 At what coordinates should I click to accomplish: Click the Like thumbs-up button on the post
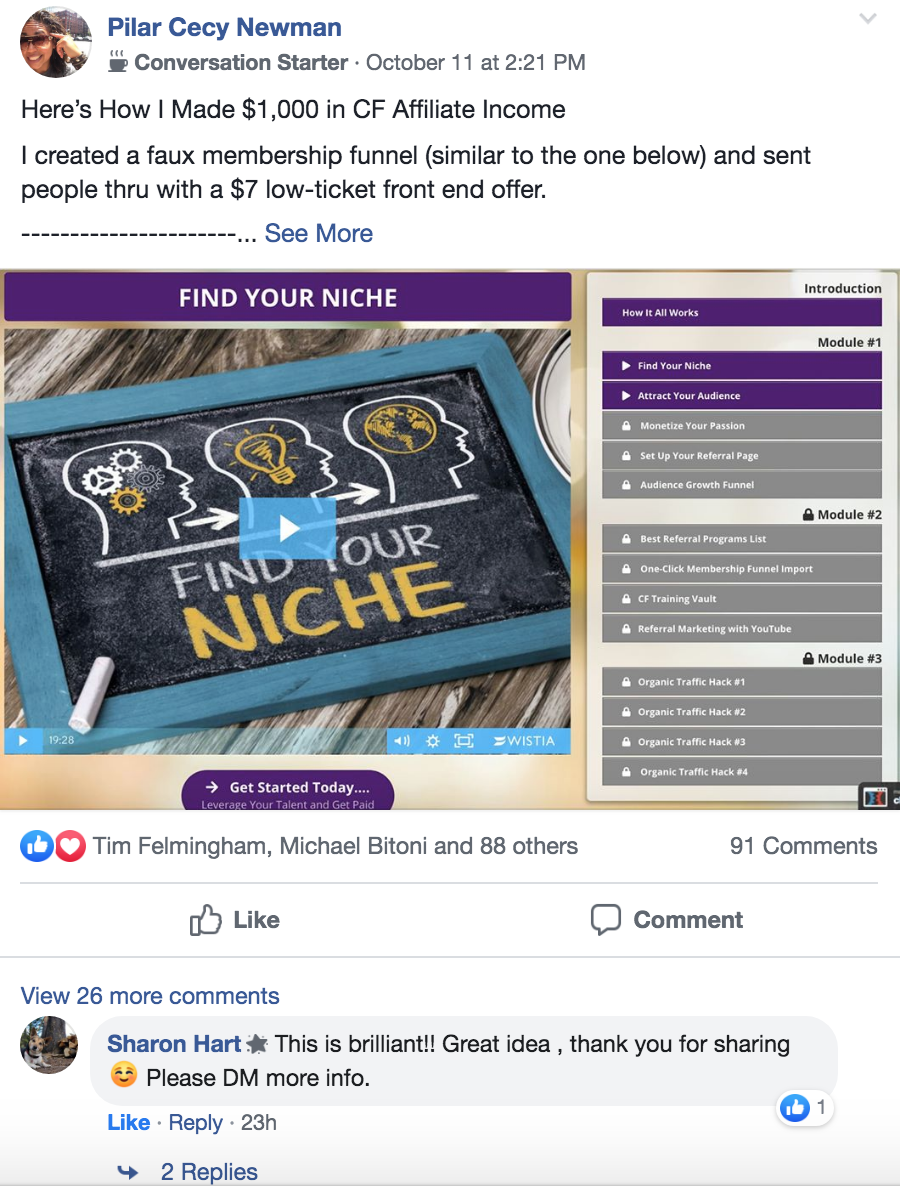click(234, 920)
